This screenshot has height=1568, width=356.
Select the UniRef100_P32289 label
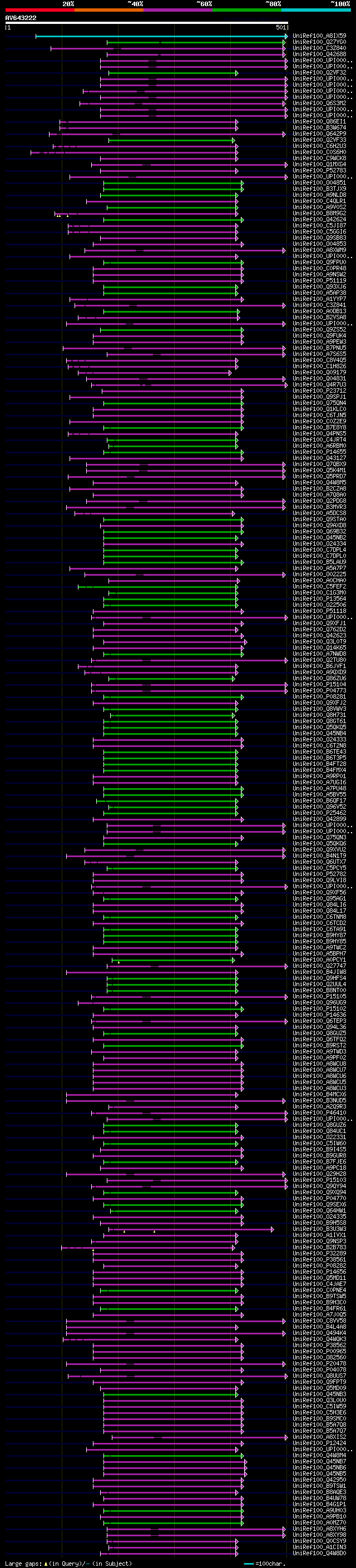(319, 1253)
